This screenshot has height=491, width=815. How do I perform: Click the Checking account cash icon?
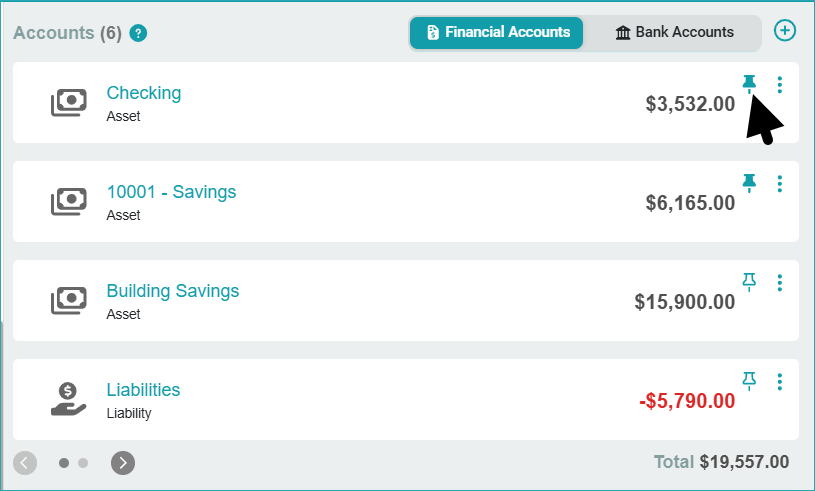68,103
